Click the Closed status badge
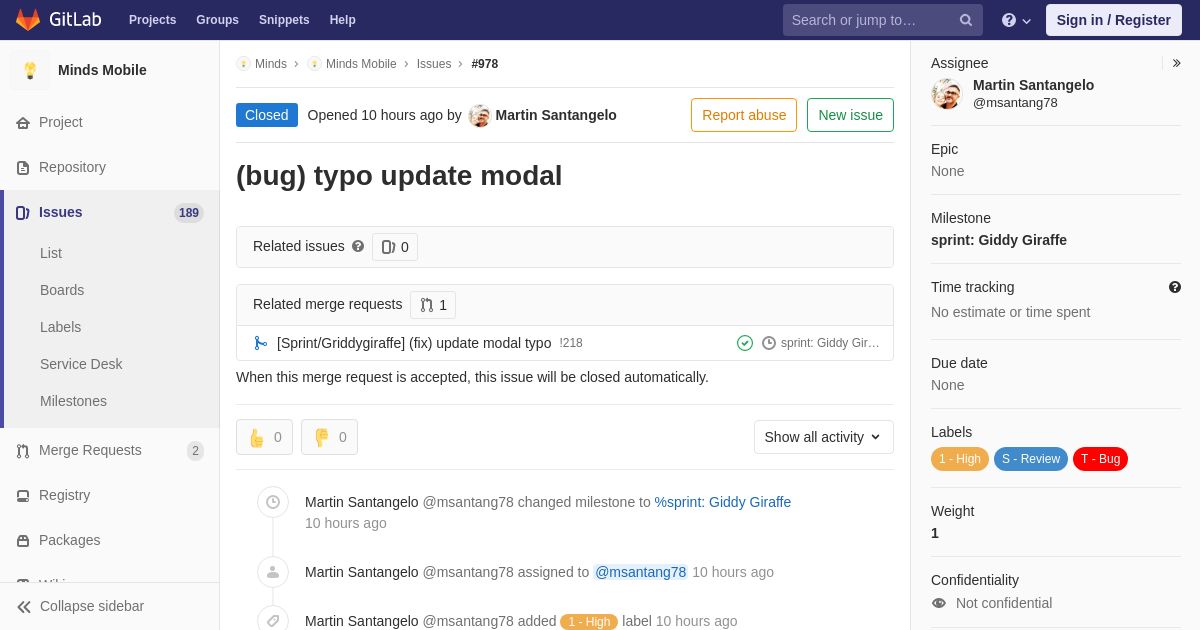1200x630 pixels. (x=267, y=115)
